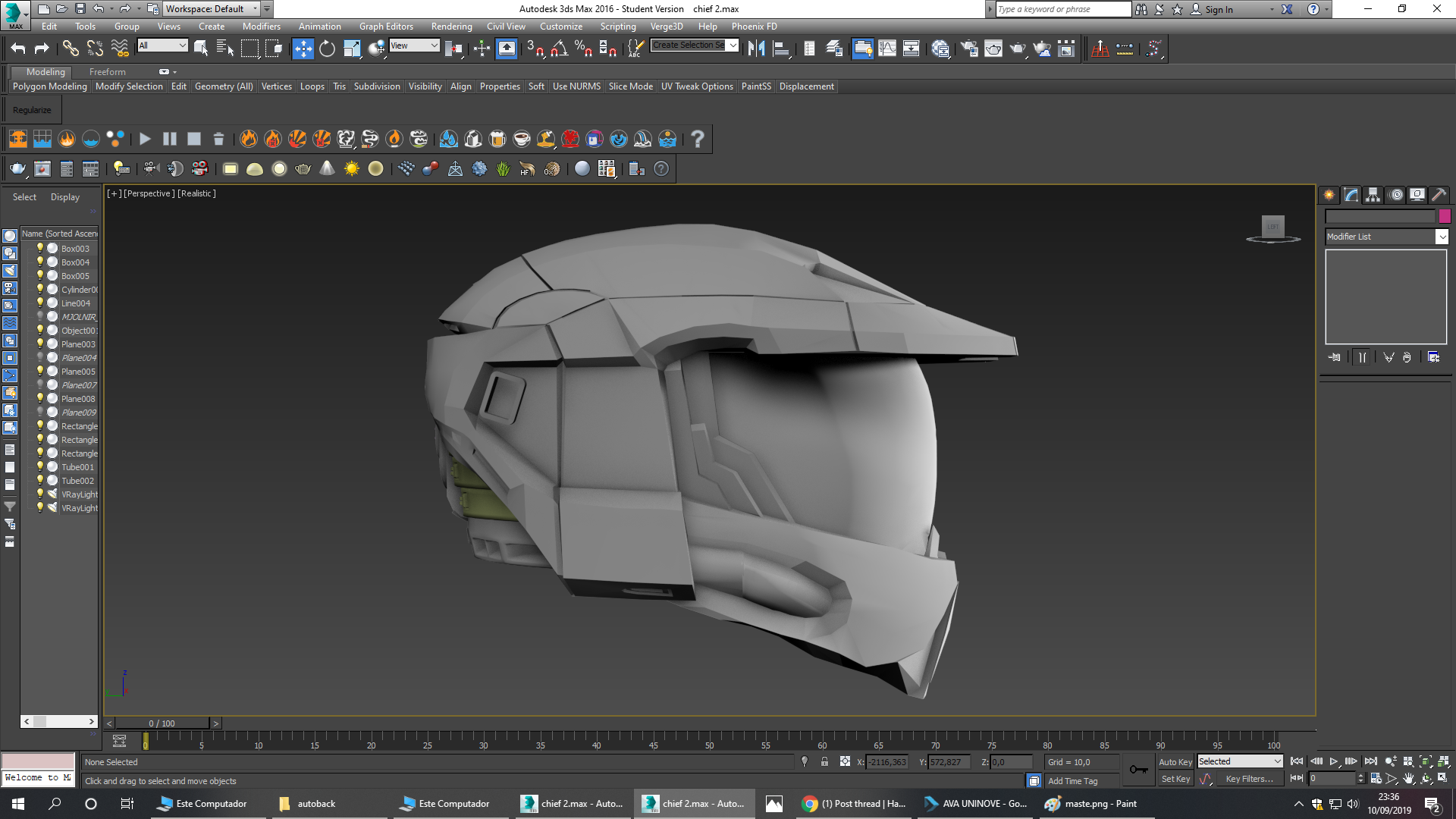Click the ViewCube in the viewport
Viewport: 1456px width, 819px height.
(1273, 227)
